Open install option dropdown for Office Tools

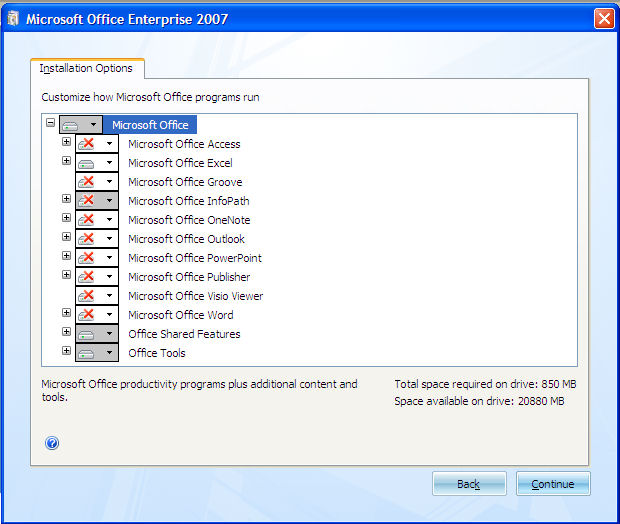(97, 352)
